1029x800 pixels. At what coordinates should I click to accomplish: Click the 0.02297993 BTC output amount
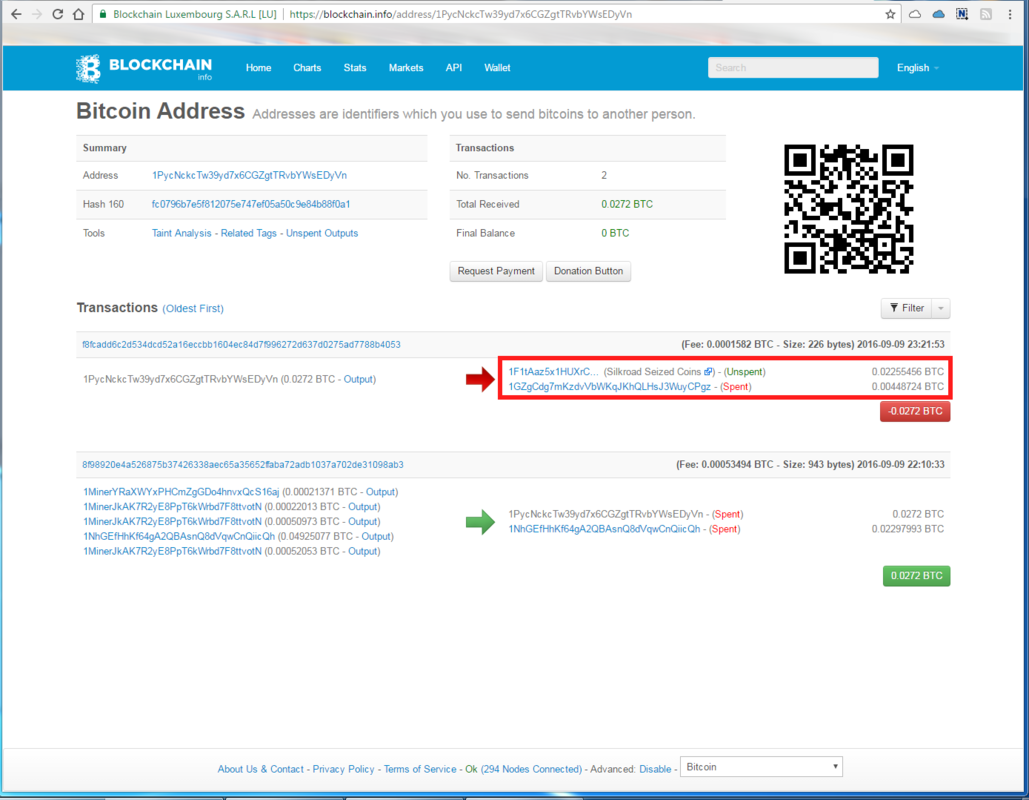[908, 529]
